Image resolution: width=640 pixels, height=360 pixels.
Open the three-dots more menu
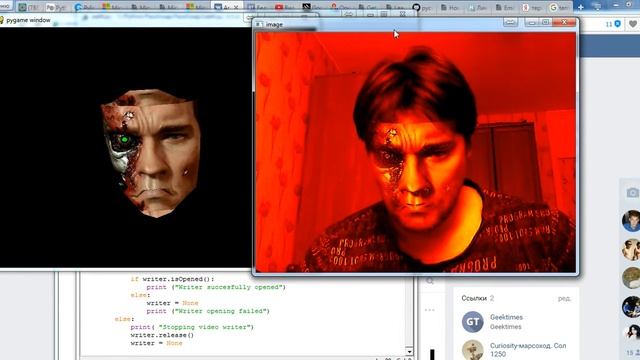coord(430,310)
